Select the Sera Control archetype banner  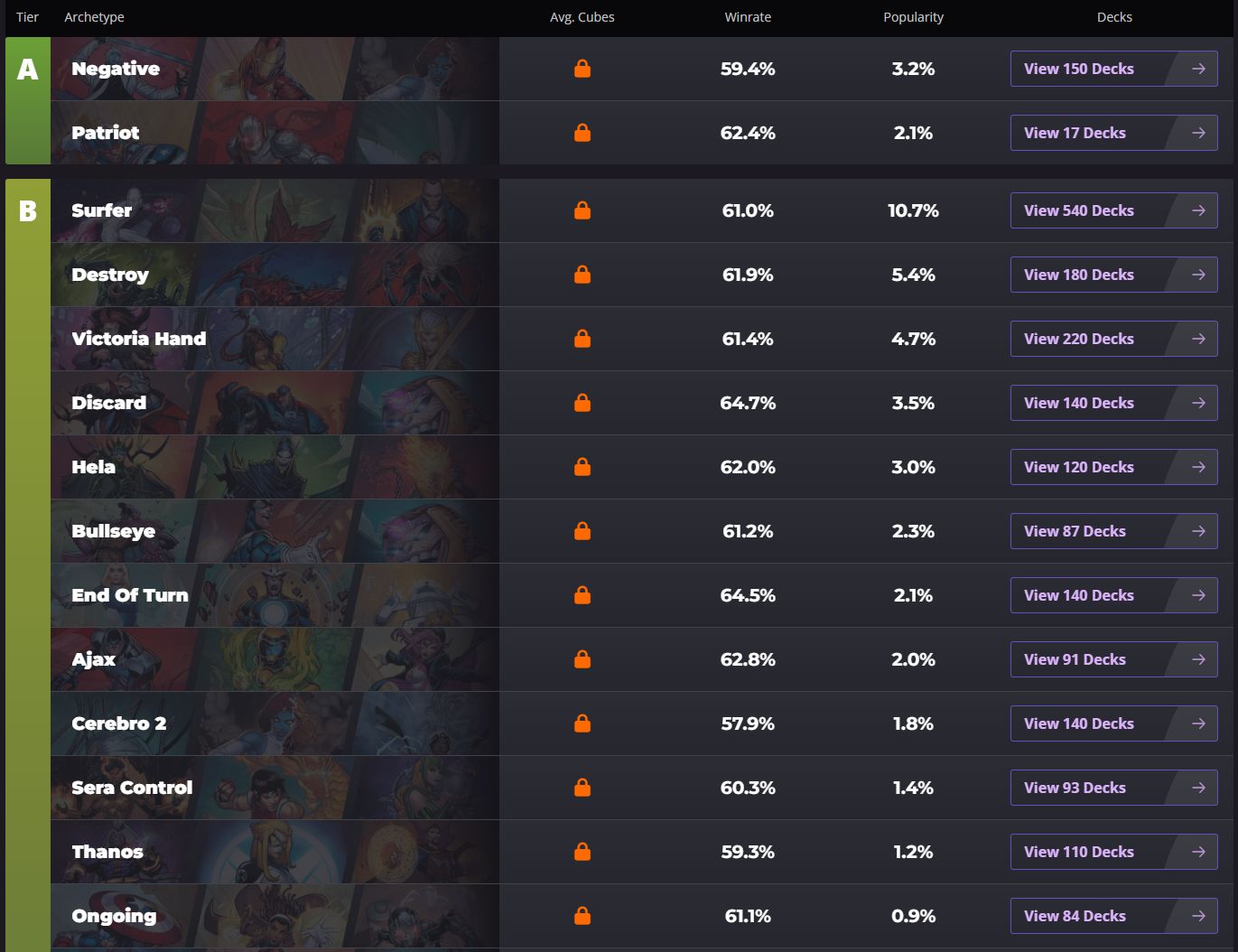(x=275, y=788)
